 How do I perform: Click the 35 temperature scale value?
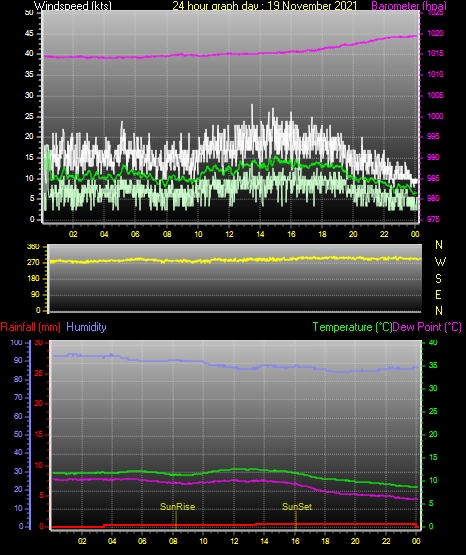pos(433,365)
